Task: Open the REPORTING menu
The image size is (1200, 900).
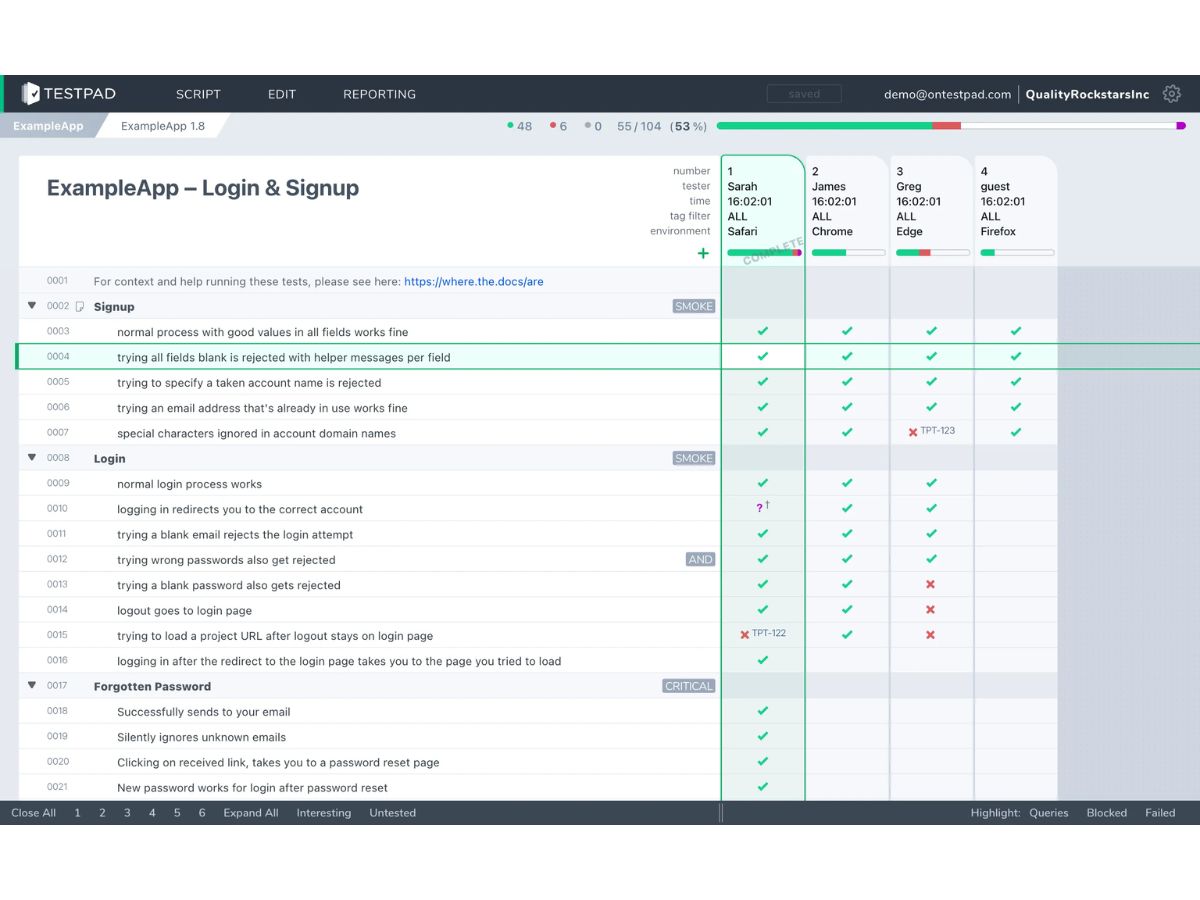Action: tap(379, 94)
